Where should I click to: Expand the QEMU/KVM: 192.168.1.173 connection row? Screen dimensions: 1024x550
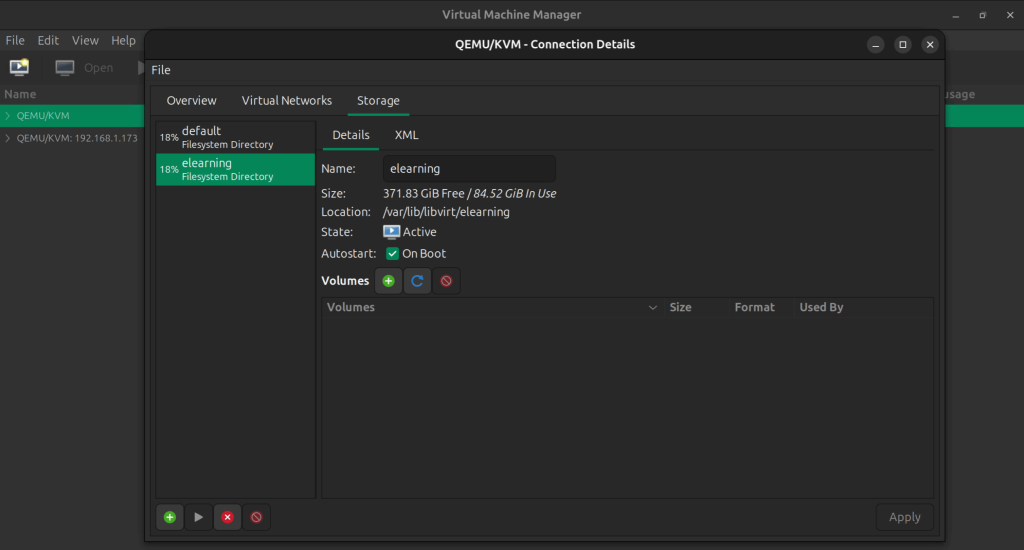point(8,138)
